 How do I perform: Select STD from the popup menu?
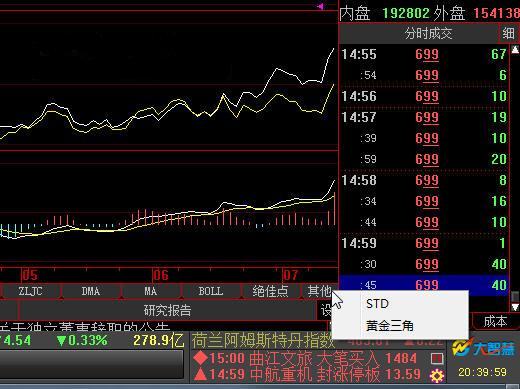tap(377, 304)
